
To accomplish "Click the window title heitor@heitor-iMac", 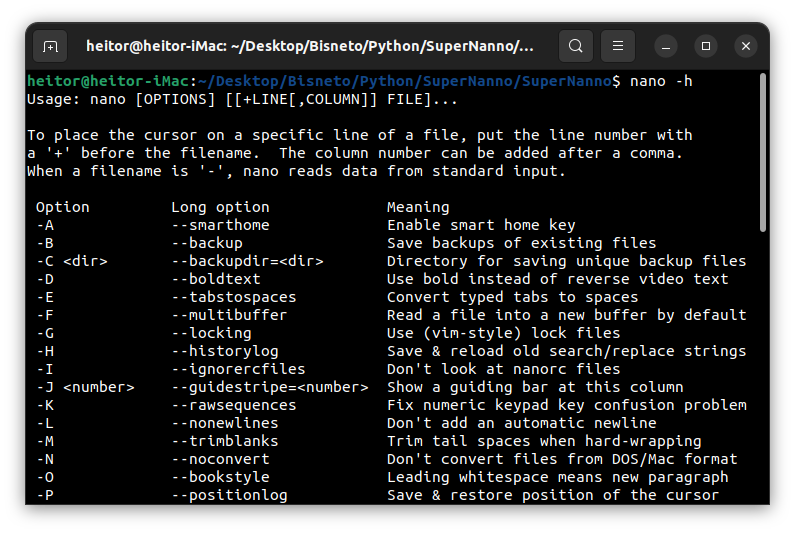I will 309,47.
